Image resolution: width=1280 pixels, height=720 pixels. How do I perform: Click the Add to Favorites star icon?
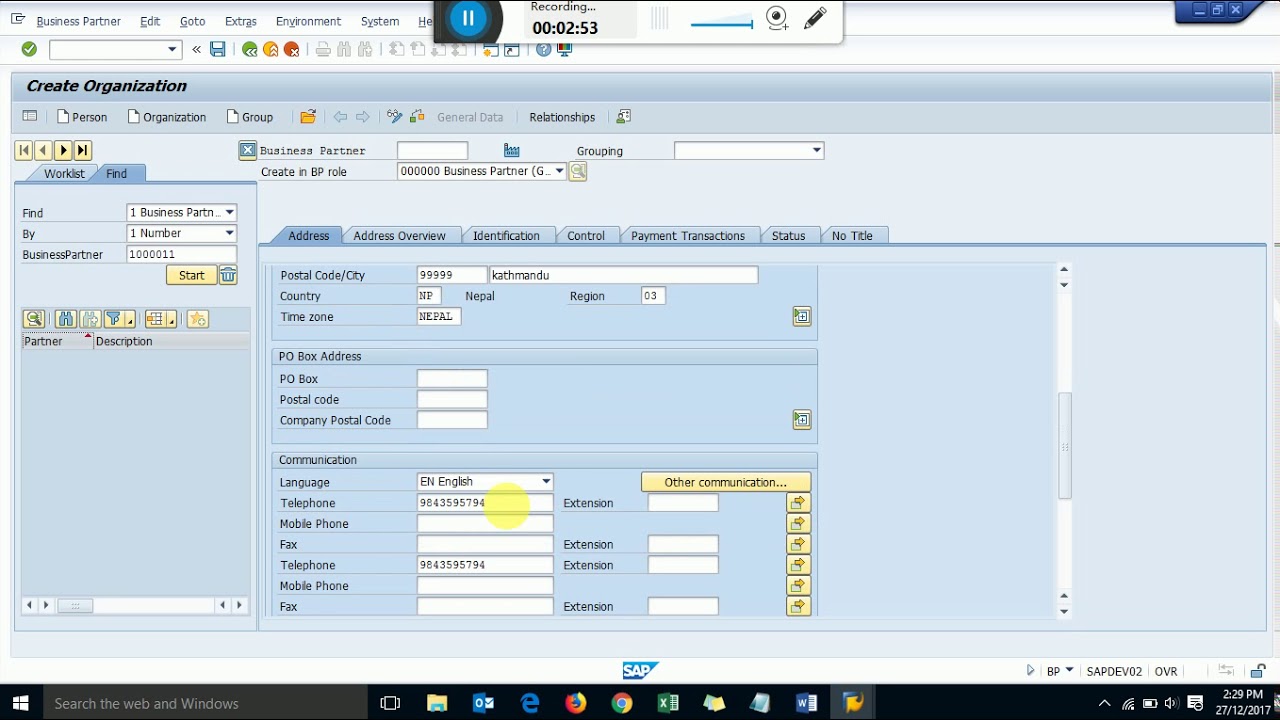point(197,319)
